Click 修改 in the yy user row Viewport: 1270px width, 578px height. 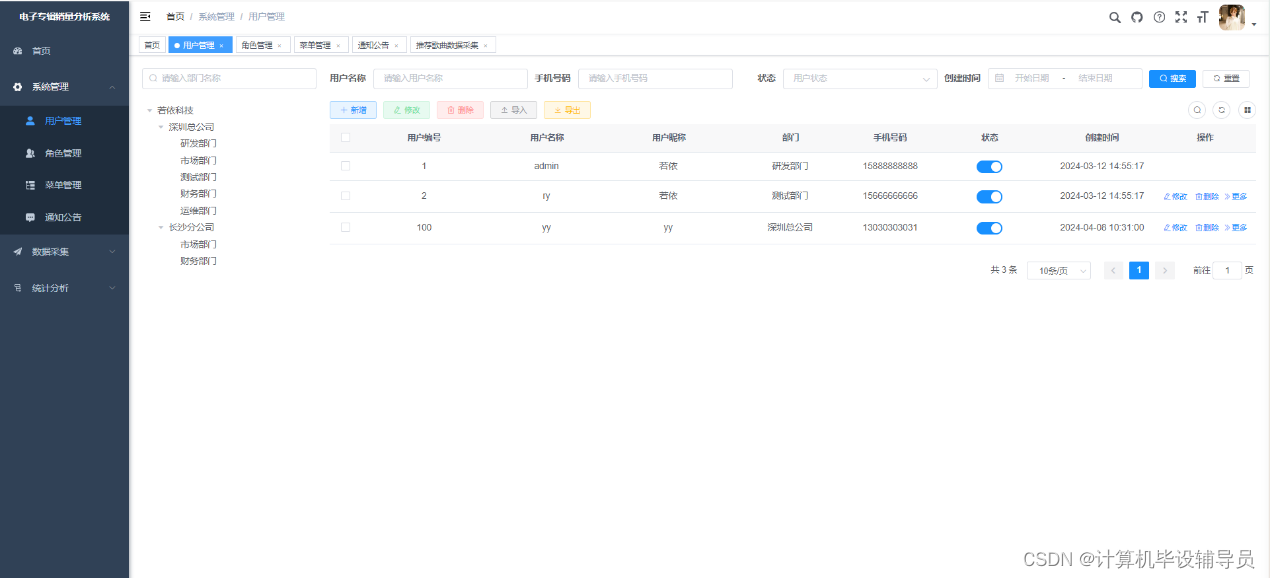click(1175, 228)
